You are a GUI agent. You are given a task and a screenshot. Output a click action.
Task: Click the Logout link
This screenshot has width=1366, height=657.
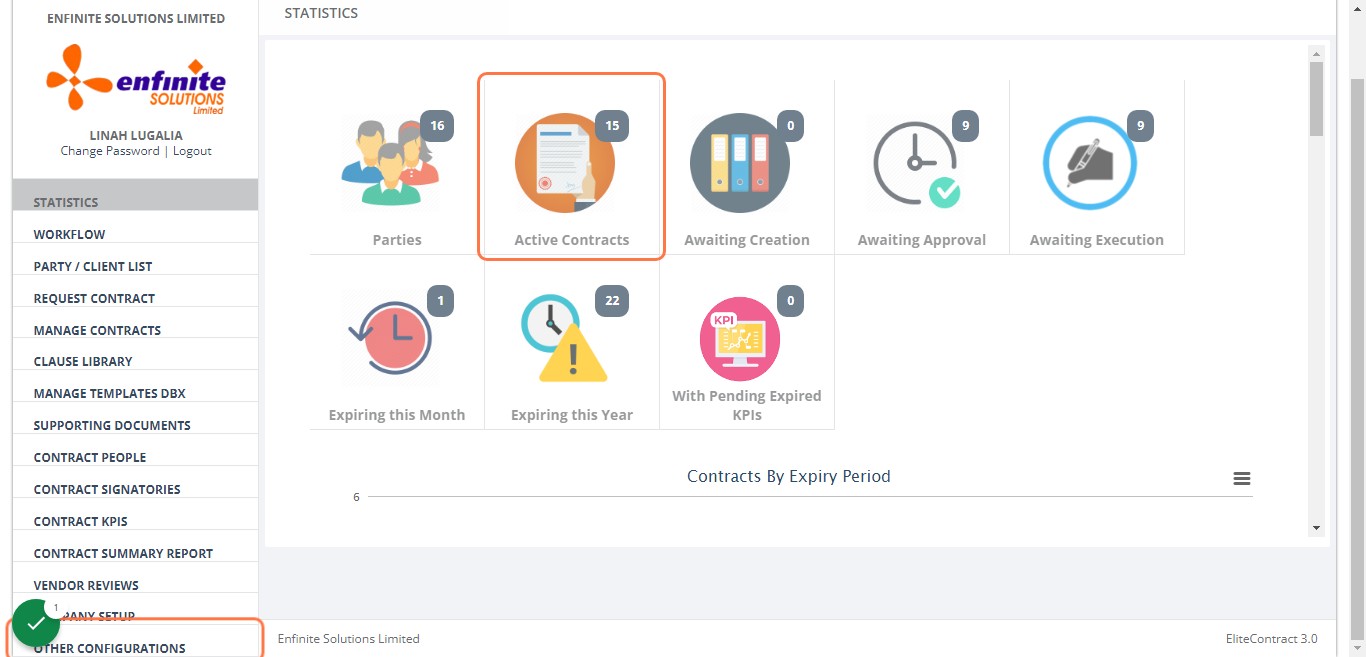[x=192, y=151]
